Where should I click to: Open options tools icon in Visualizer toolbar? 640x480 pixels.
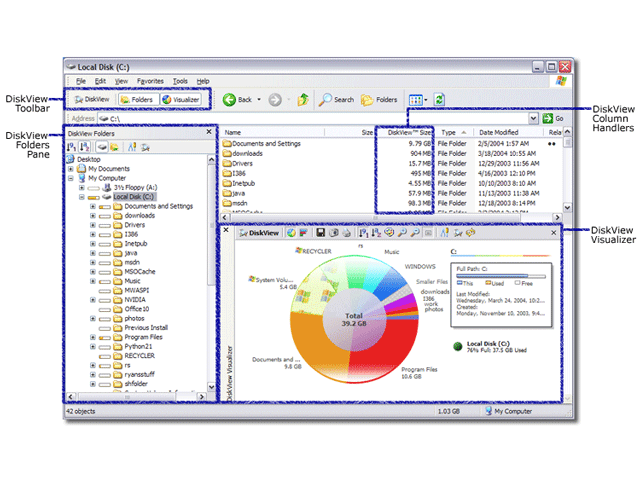(444, 233)
